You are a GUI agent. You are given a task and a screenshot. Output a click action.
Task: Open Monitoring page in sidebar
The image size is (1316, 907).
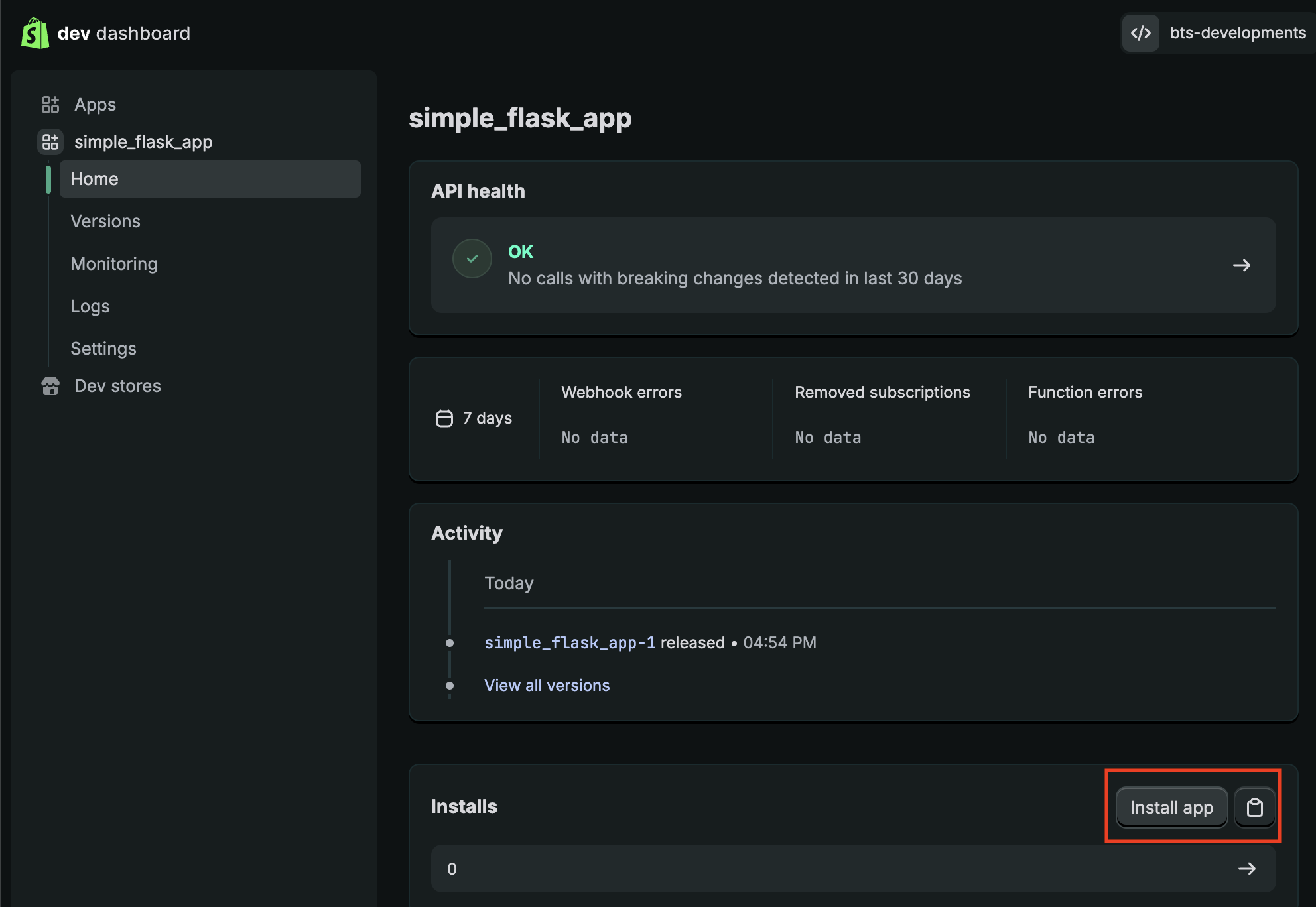114,264
